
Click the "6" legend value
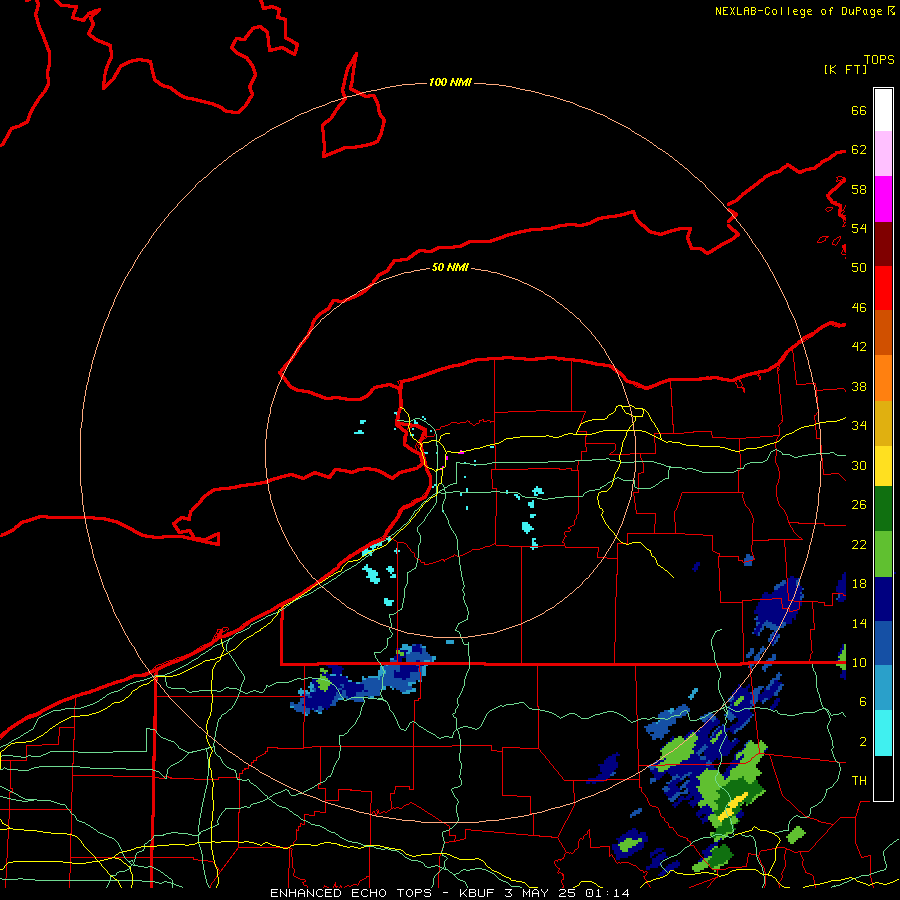863,702
